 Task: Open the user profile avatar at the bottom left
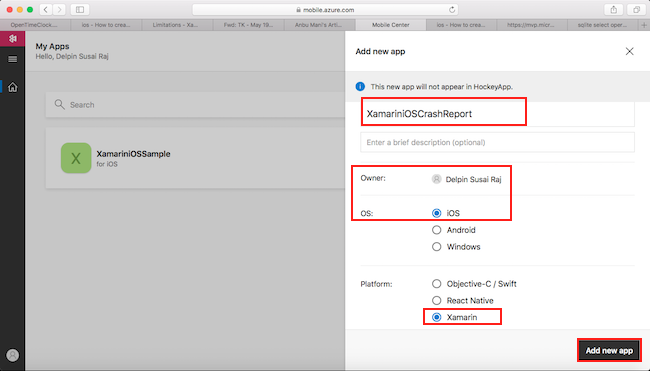(13, 355)
